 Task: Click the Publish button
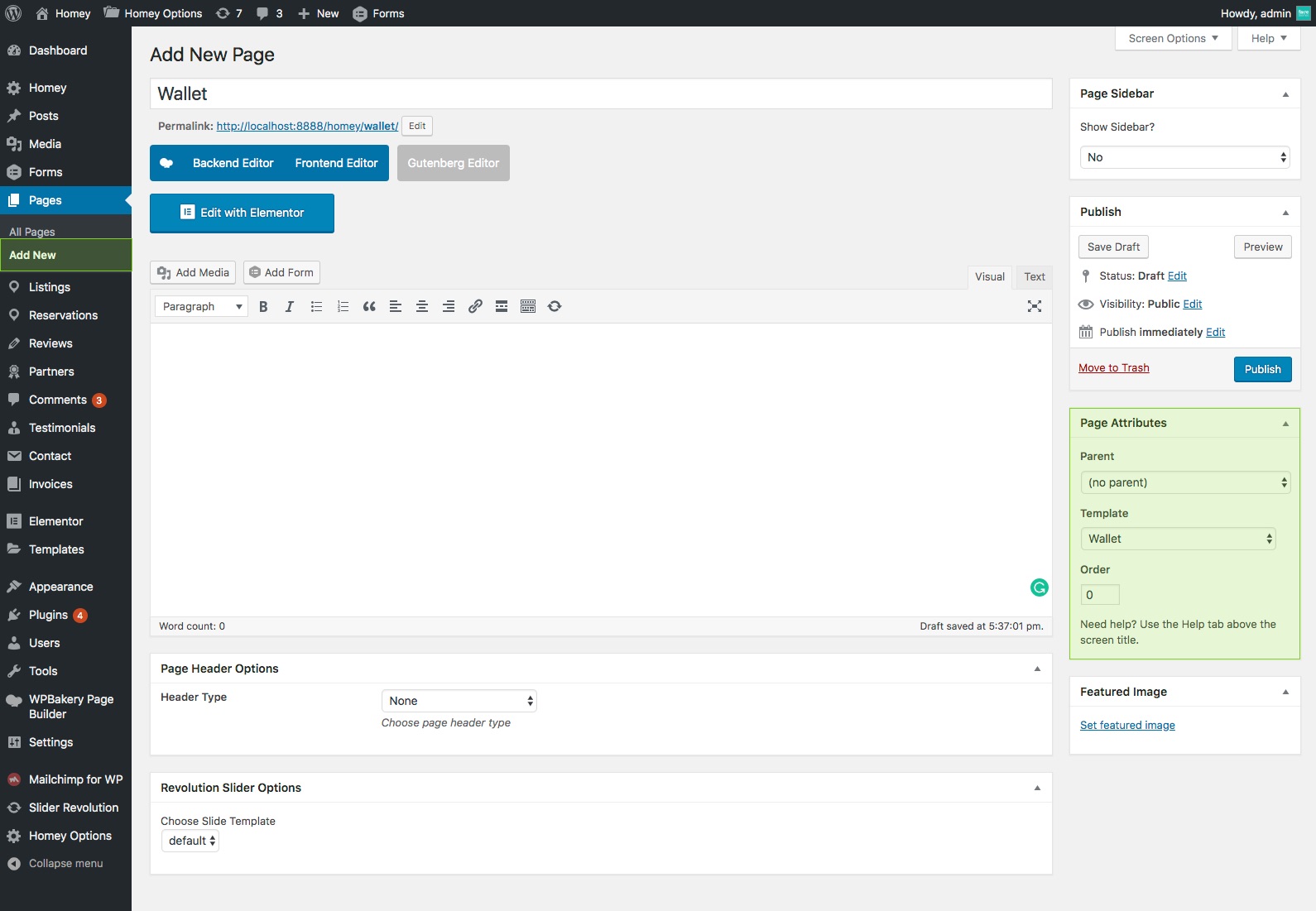[x=1262, y=369]
